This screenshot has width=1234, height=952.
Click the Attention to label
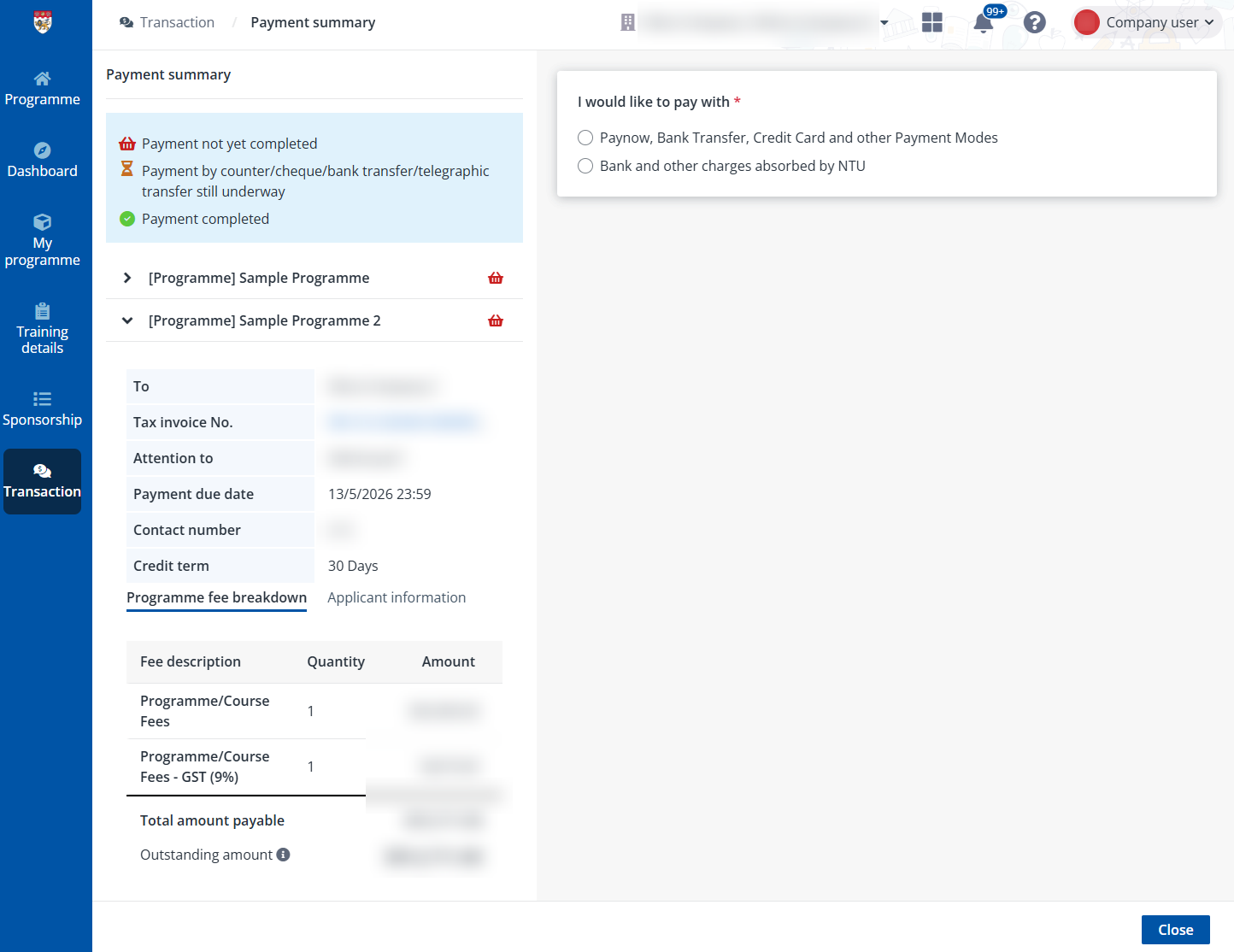click(173, 458)
